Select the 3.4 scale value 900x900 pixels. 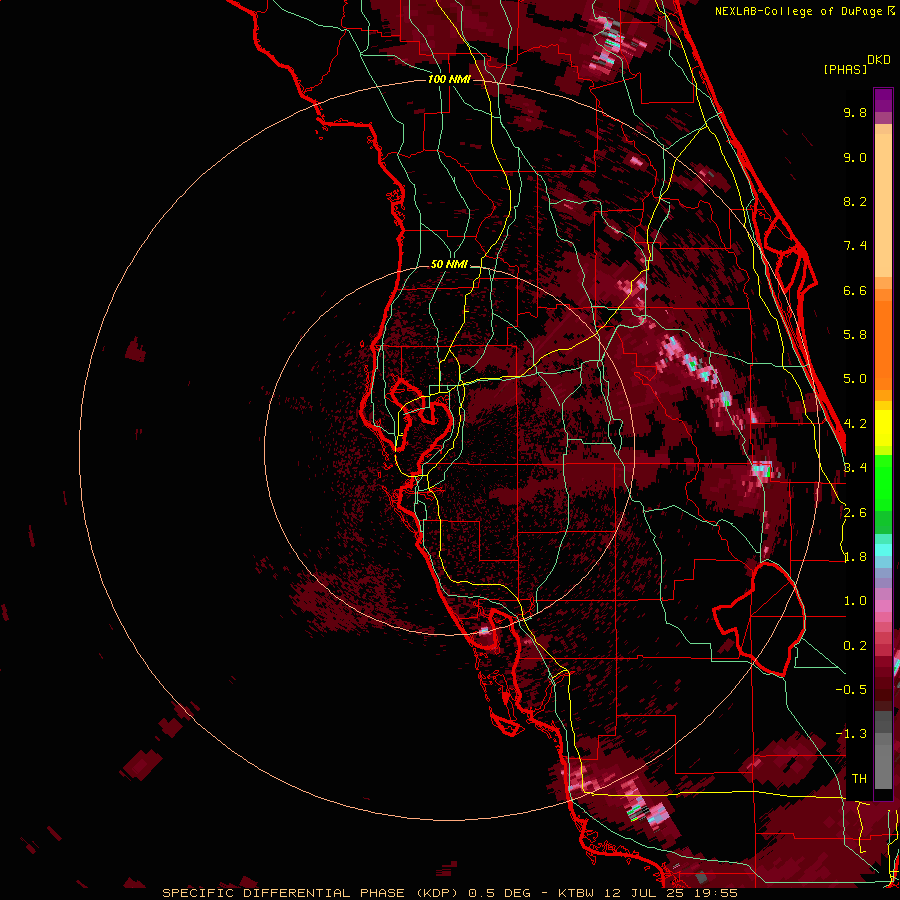(x=855, y=468)
